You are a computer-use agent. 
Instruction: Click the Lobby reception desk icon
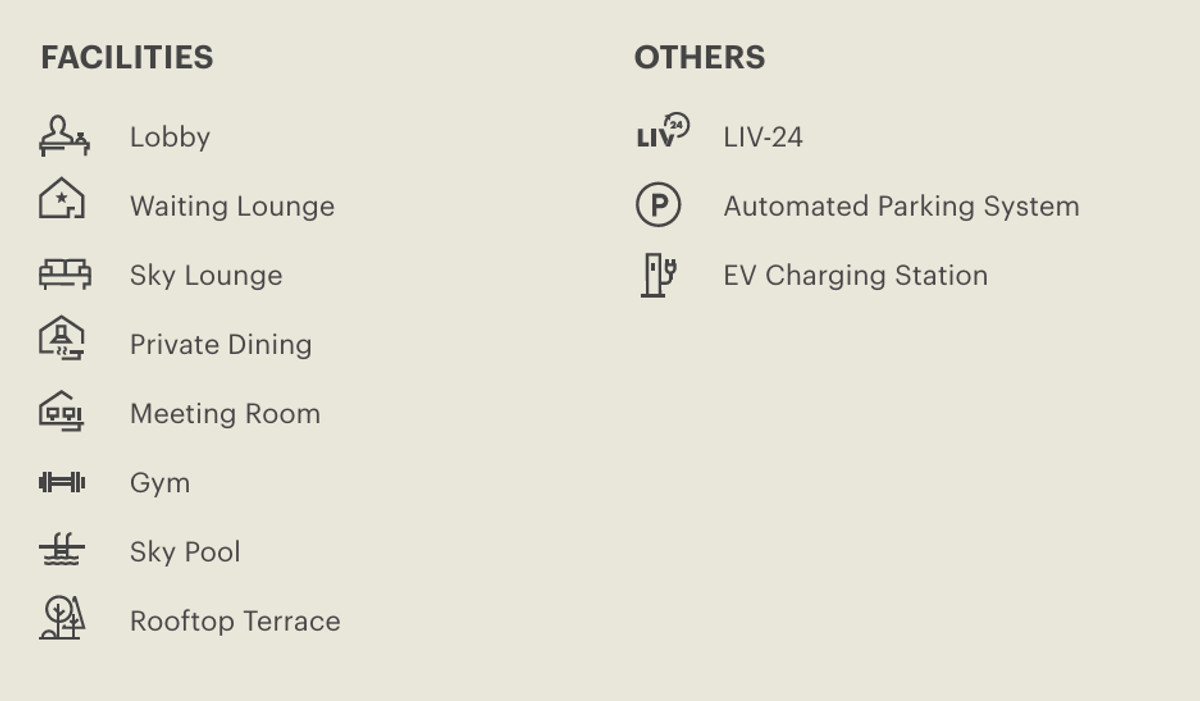[64, 136]
